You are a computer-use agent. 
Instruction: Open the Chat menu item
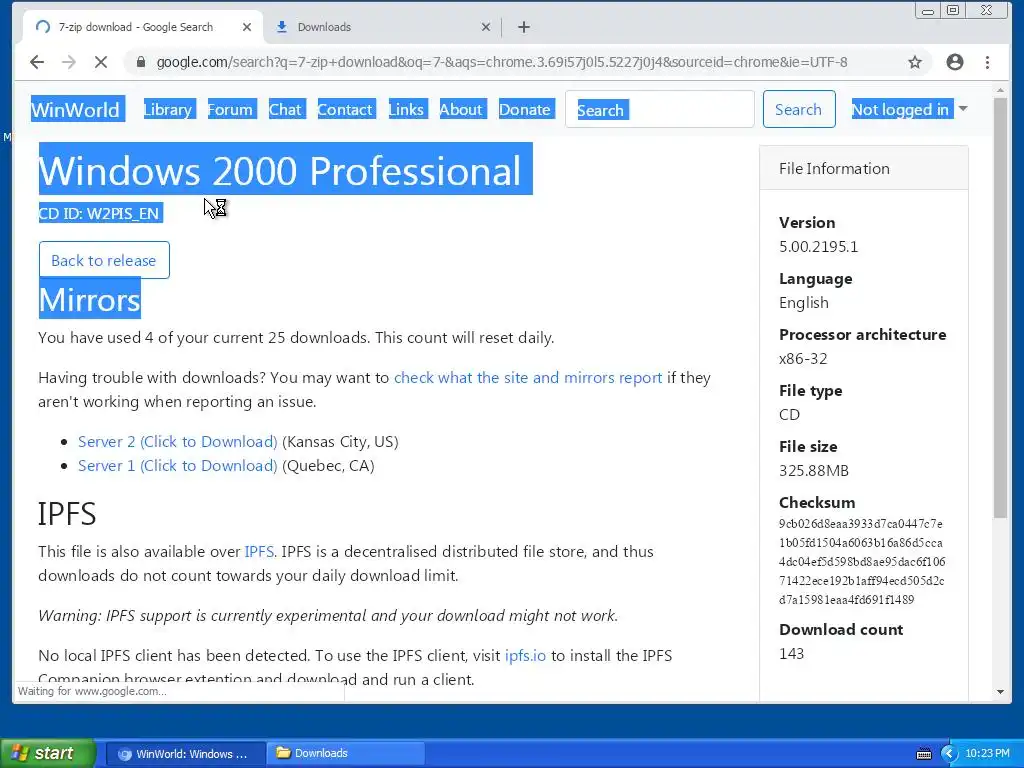click(x=285, y=109)
